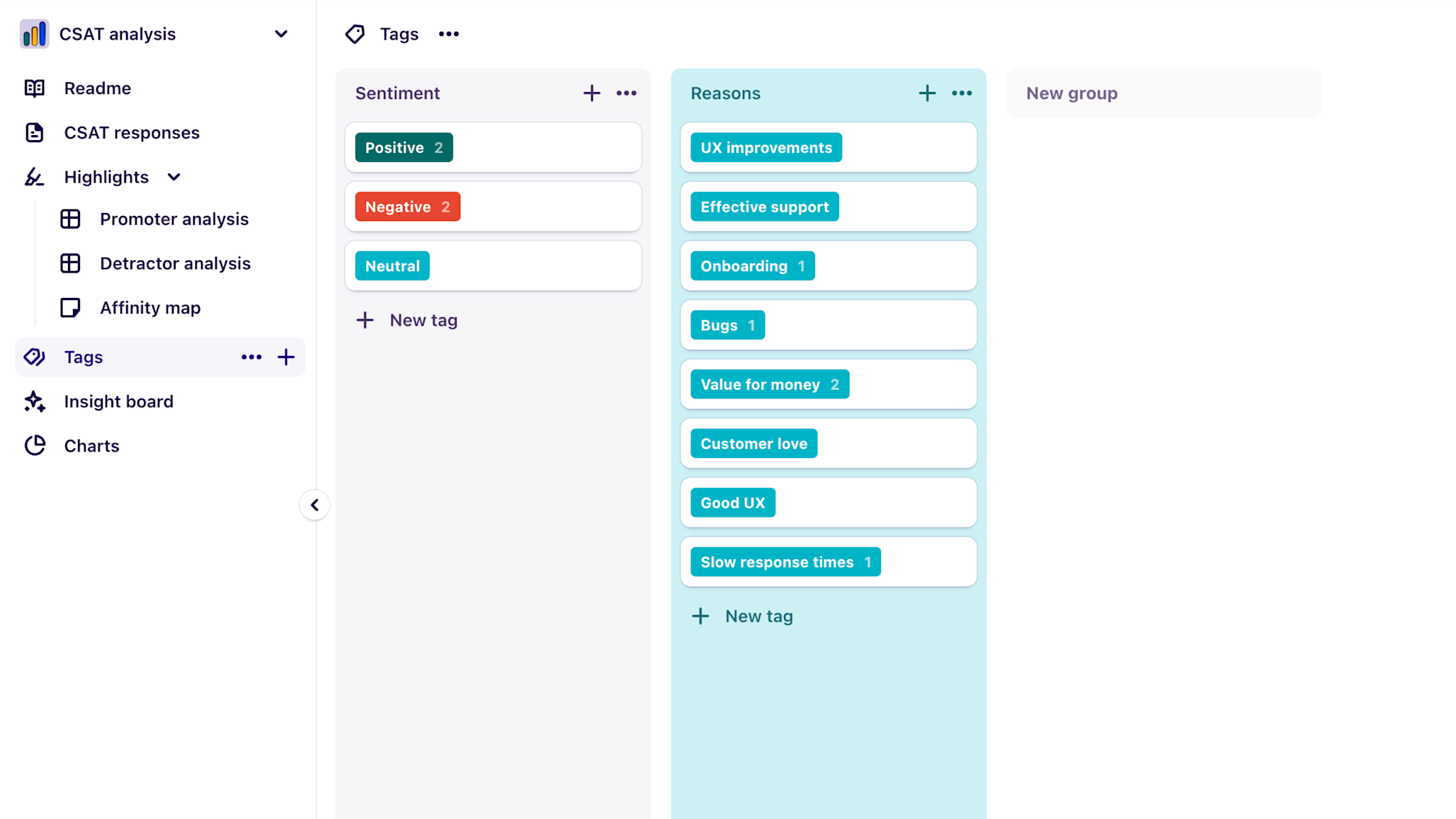Click New tag under the Reasons group

pyautogui.click(x=742, y=616)
